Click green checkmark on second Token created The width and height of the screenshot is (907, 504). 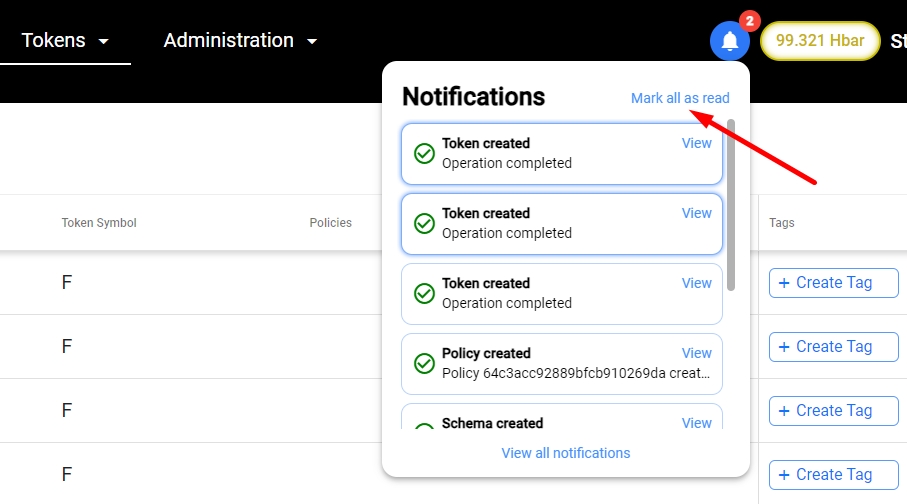[424, 223]
